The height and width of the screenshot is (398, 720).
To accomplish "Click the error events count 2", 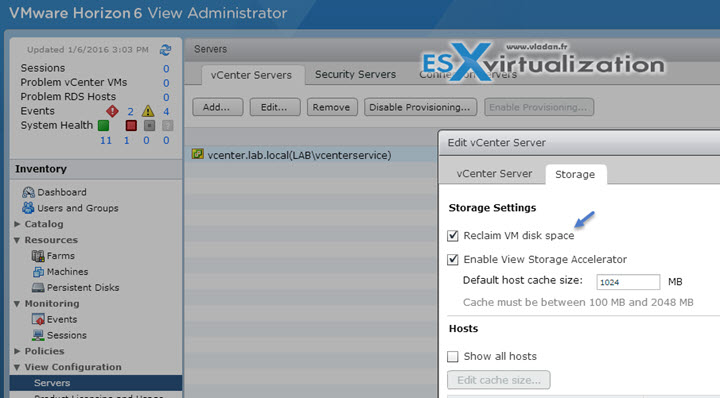I will 130,112.
